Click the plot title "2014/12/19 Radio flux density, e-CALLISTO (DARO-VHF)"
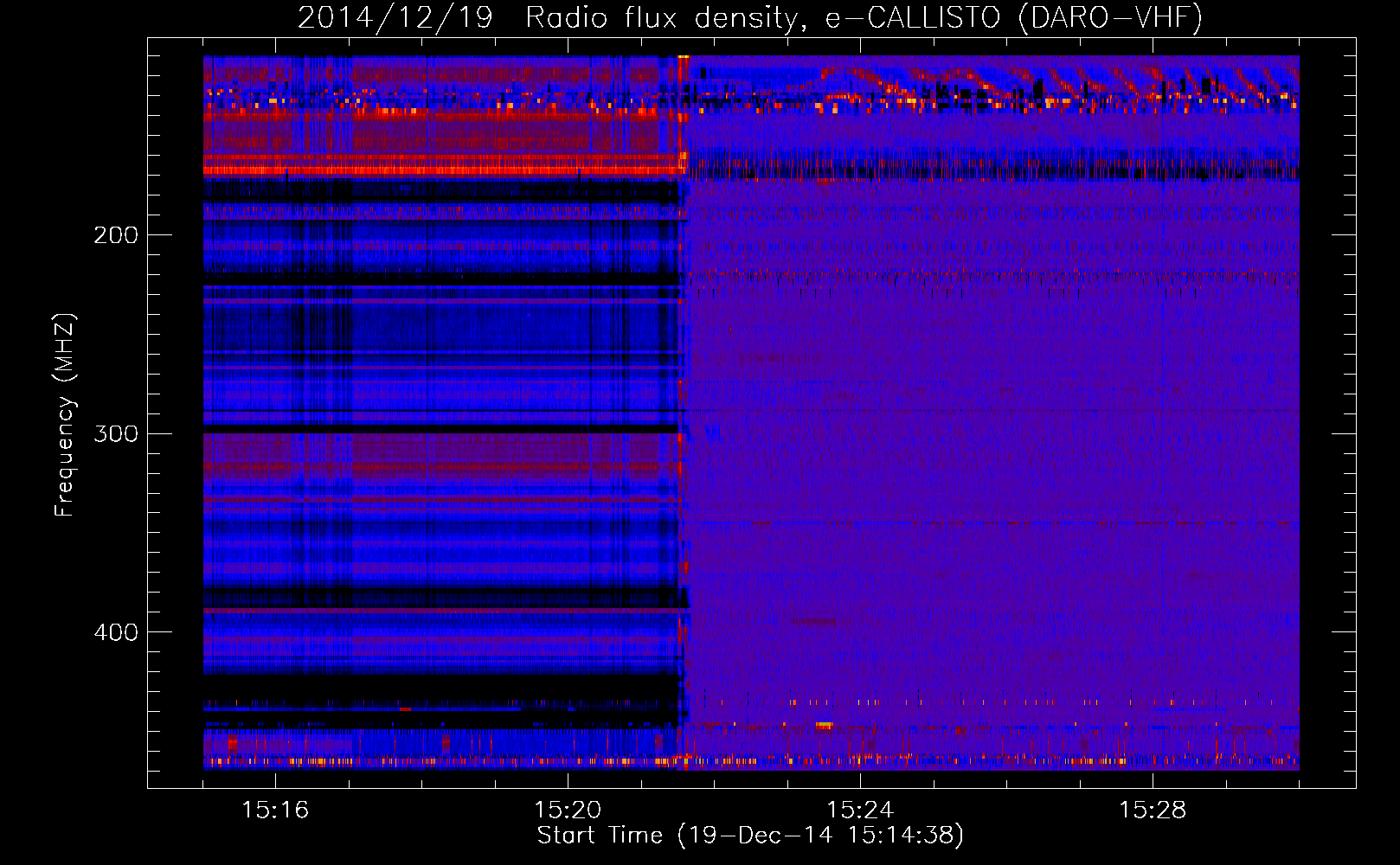 [x=750, y=17]
